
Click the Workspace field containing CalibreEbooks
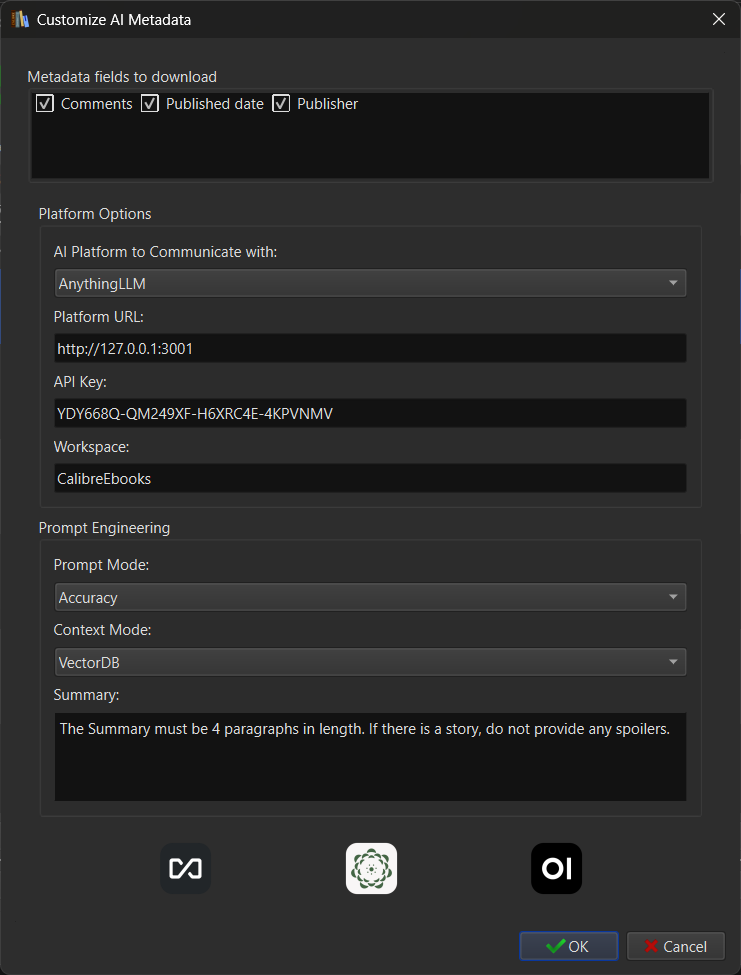[x=370, y=478]
